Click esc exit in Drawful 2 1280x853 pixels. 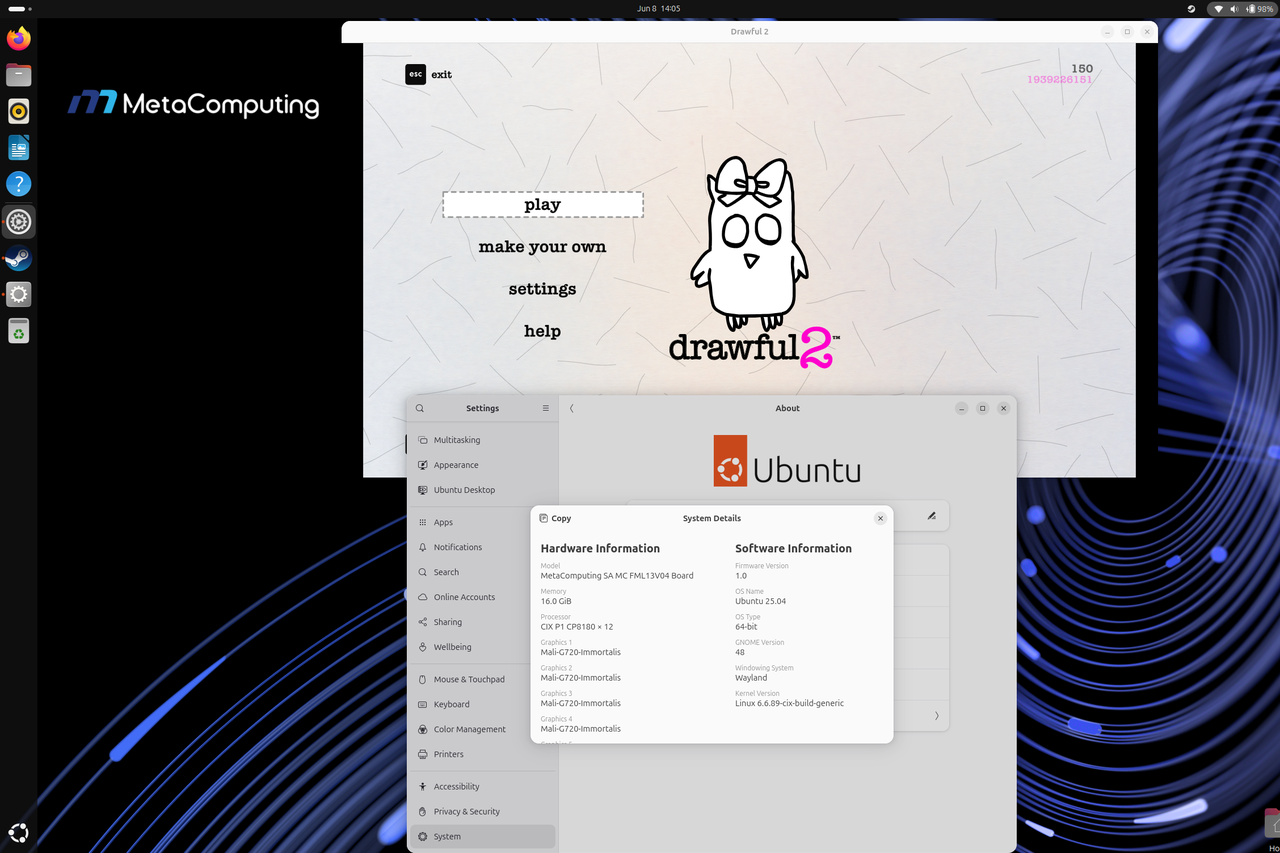(x=429, y=74)
